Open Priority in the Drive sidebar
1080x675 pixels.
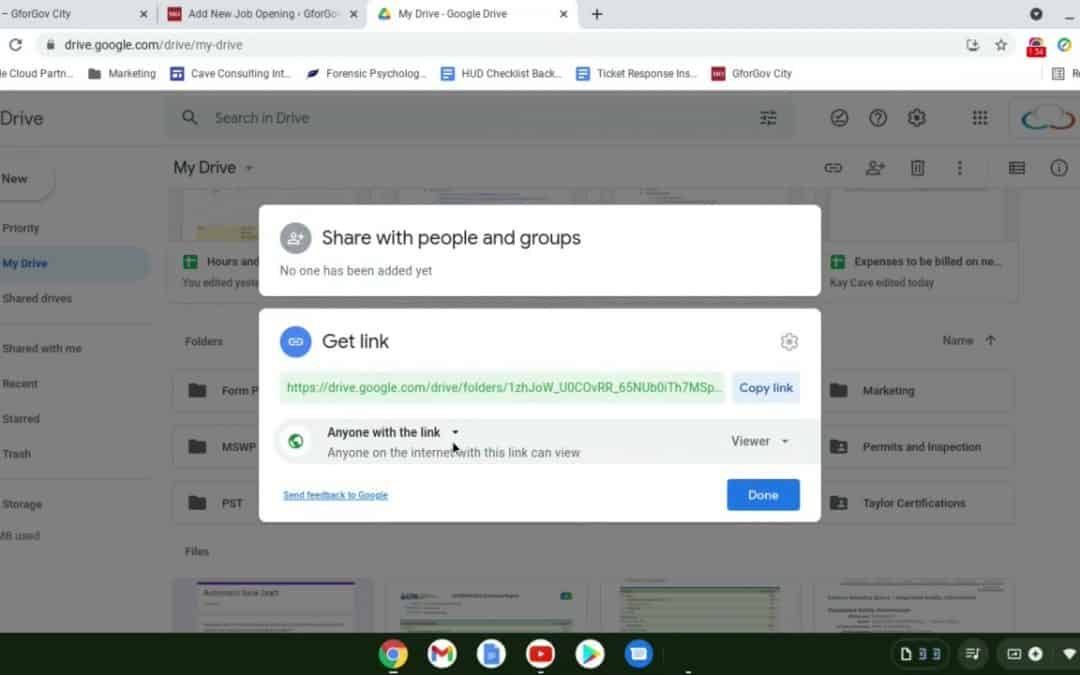tap(21, 228)
